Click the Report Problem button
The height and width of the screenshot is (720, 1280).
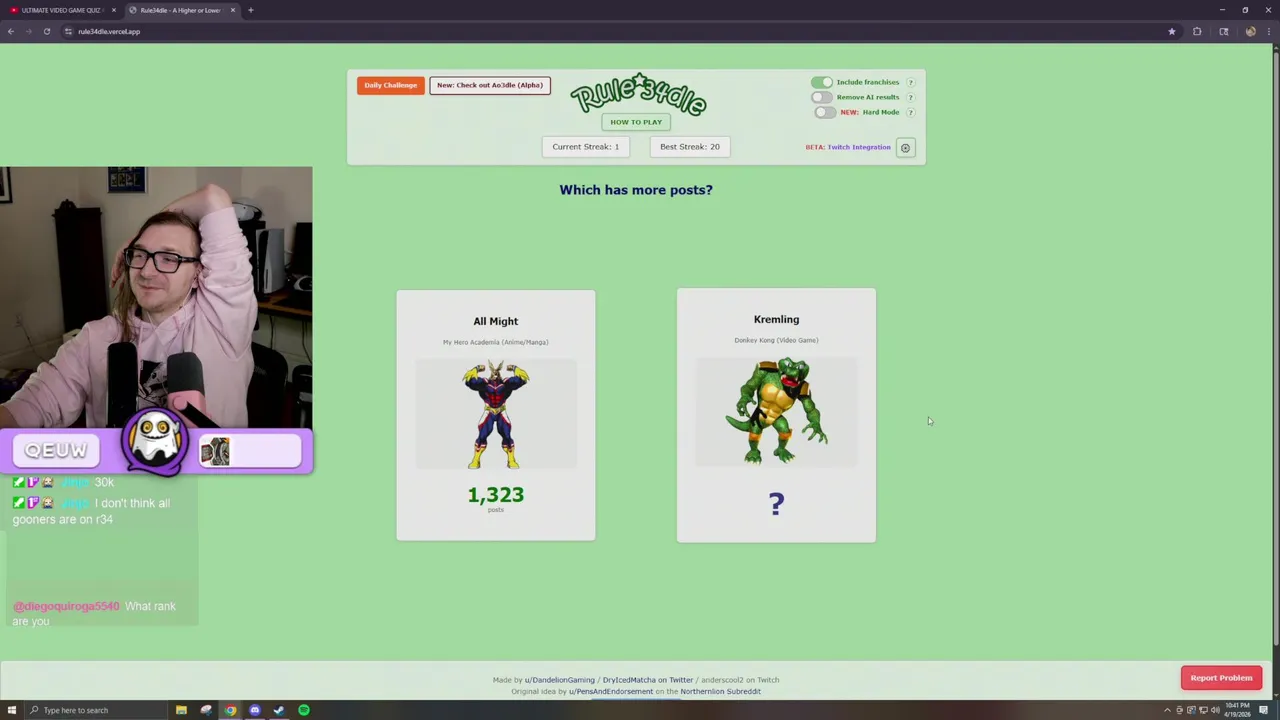[1221, 678]
